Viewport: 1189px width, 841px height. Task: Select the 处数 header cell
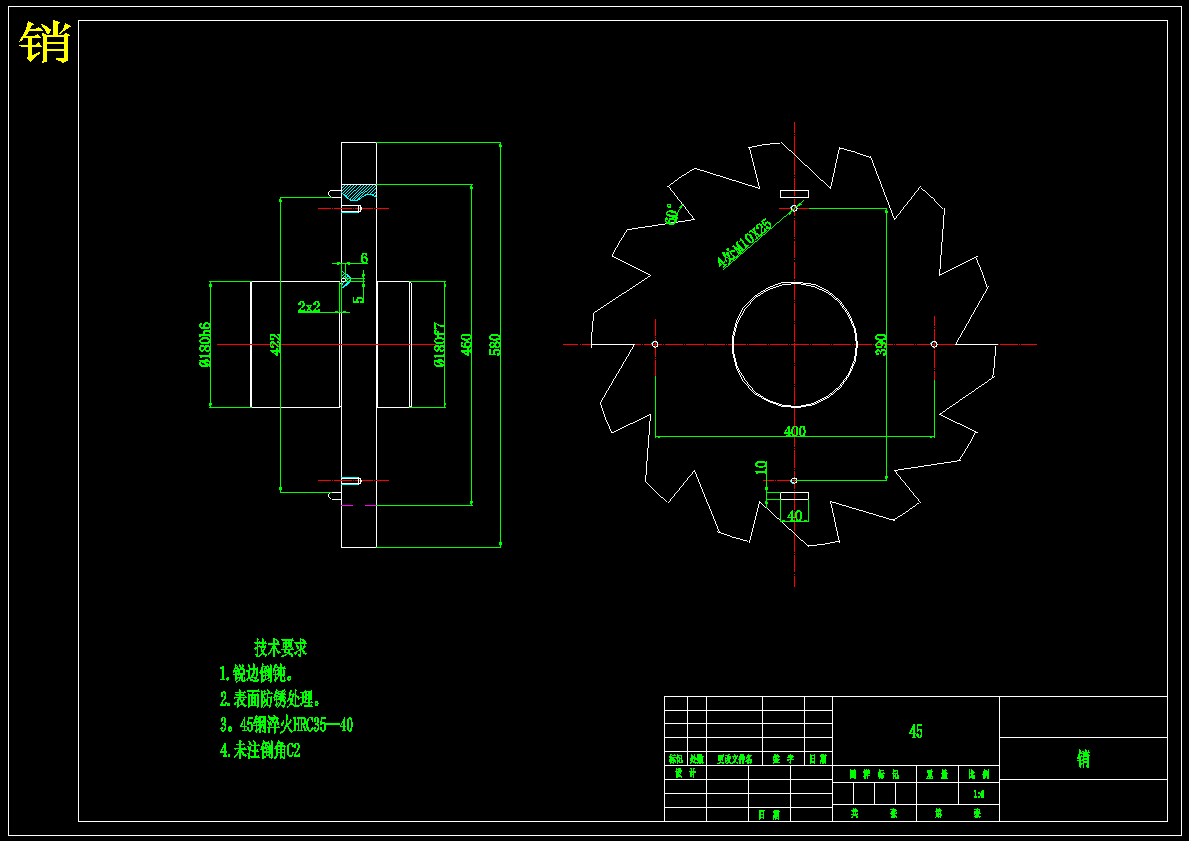[x=696, y=758]
